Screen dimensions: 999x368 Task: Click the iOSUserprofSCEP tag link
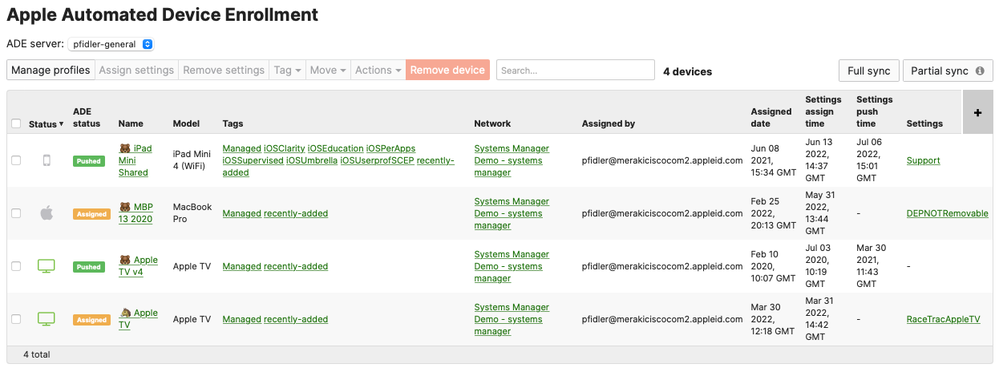(x=377, y=160)
